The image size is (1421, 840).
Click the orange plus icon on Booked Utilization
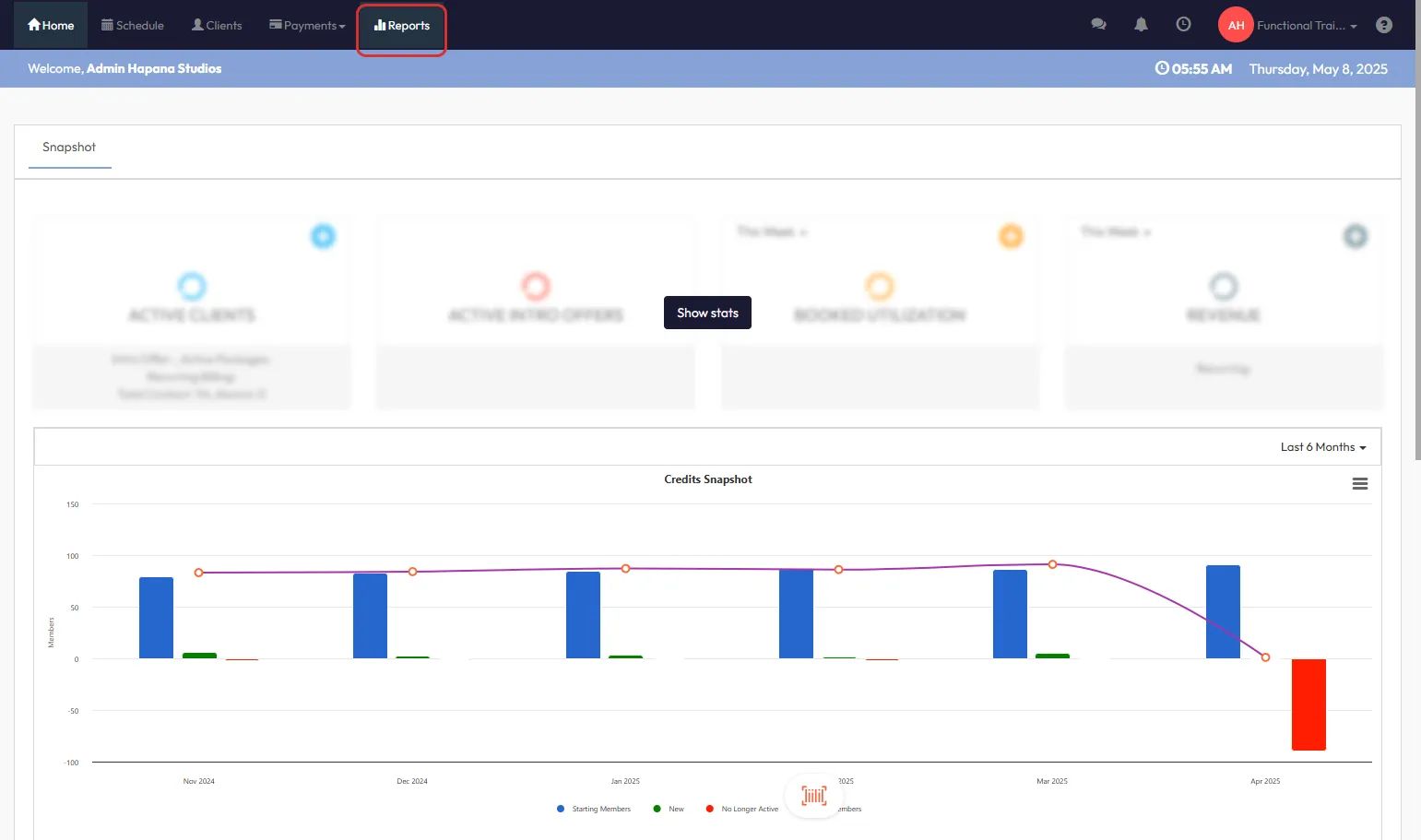coord(1011,236)
